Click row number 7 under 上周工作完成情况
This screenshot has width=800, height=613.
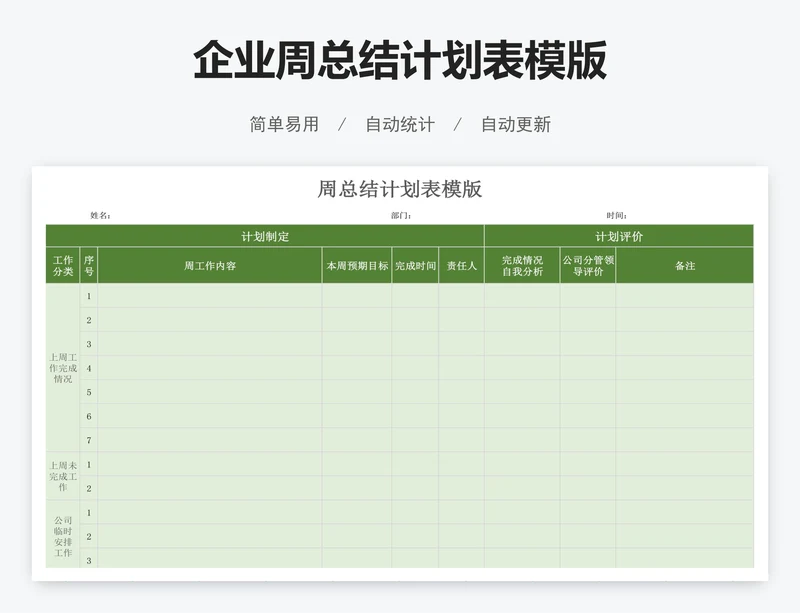tap(89, 440)
